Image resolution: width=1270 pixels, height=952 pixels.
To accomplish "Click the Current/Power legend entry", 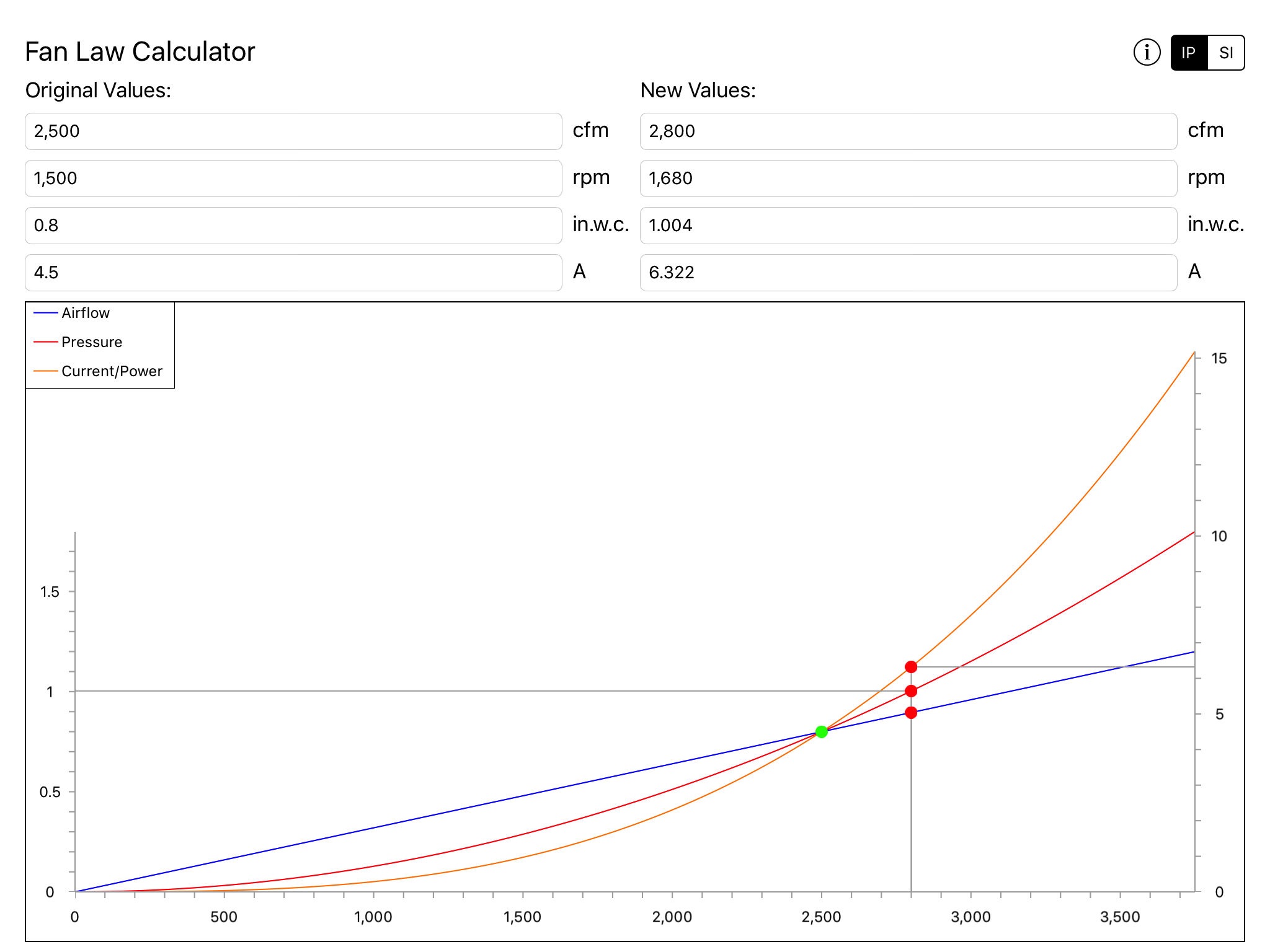I will pyautogui.click(x=112, y=371).
